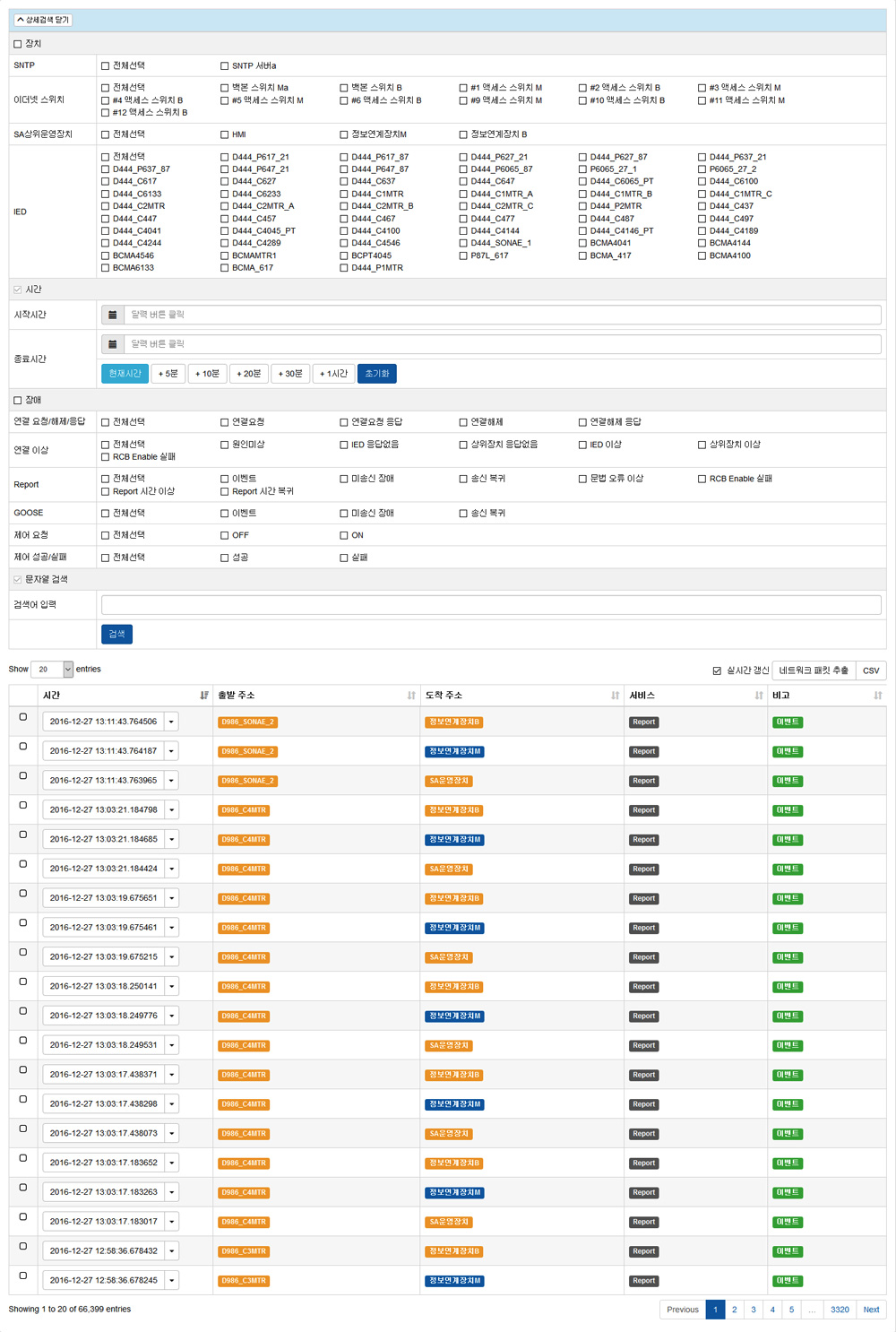Click the sort icon in 도착 주소 header
The image size is (896, 1332).
[x=616, y=696]
